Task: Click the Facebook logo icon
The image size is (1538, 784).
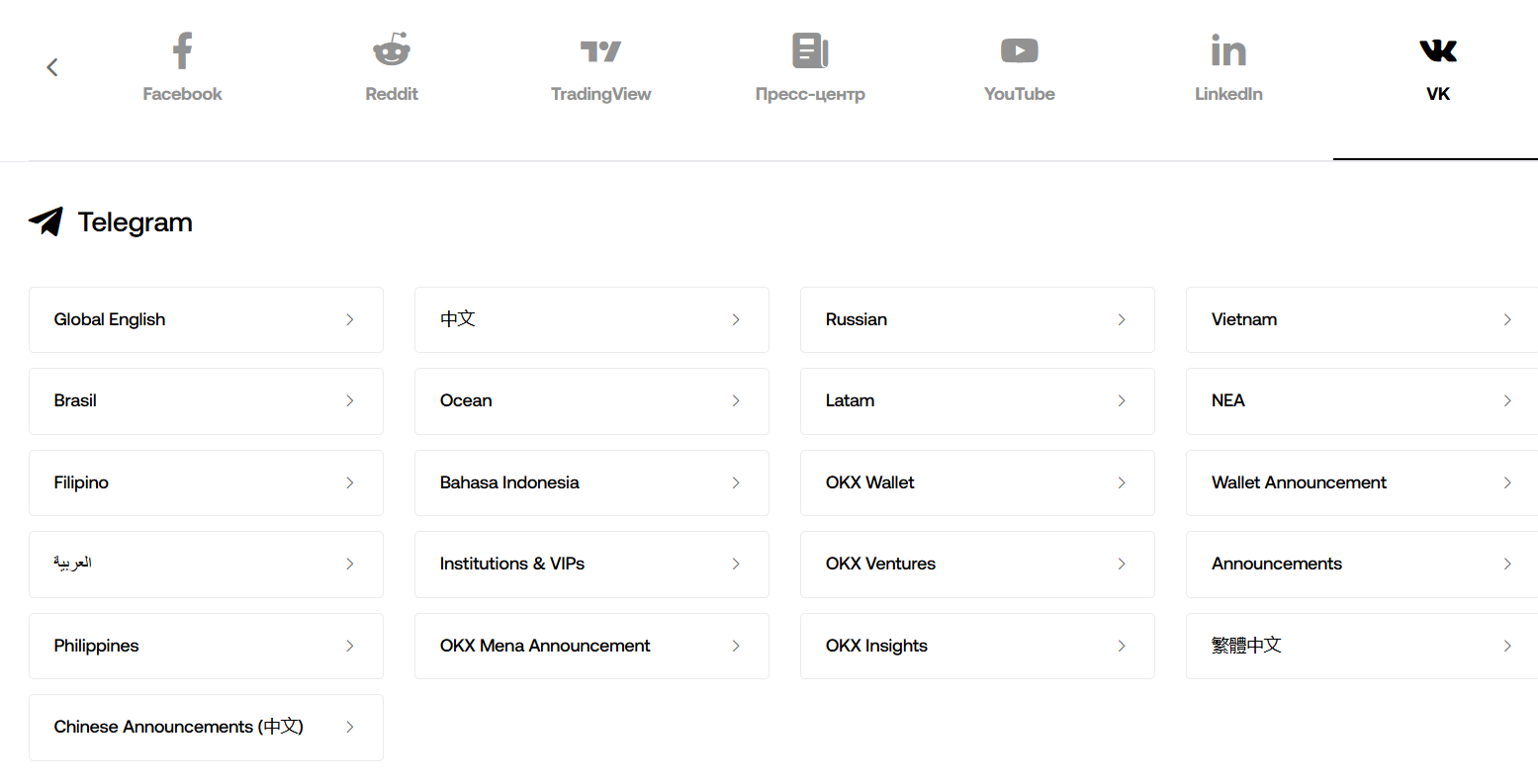Action: pyautogui.click(x=182, y=50)
